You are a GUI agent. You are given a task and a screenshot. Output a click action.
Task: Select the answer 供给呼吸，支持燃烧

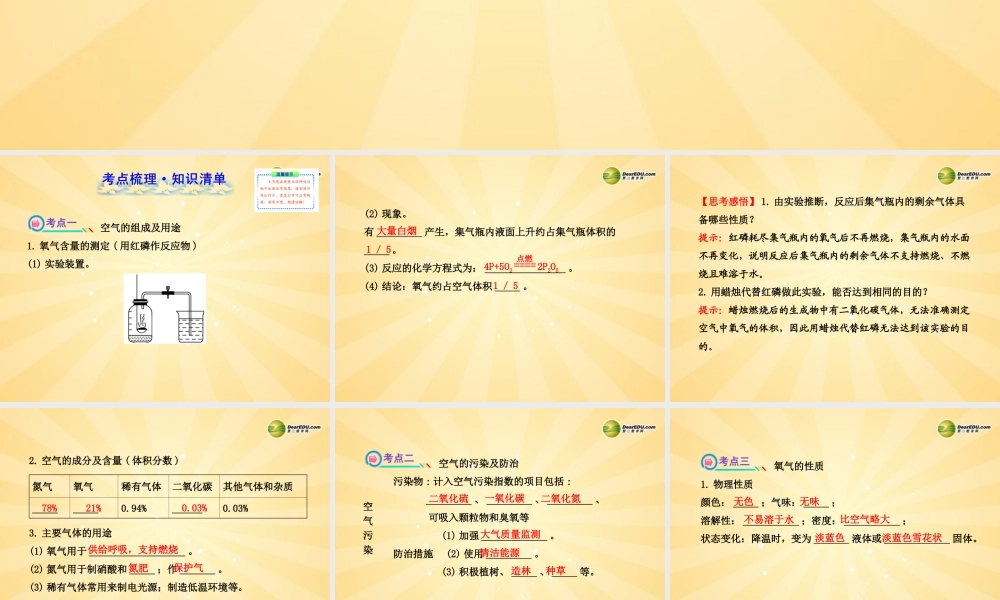pyautogui.click(x=133, y=550)
